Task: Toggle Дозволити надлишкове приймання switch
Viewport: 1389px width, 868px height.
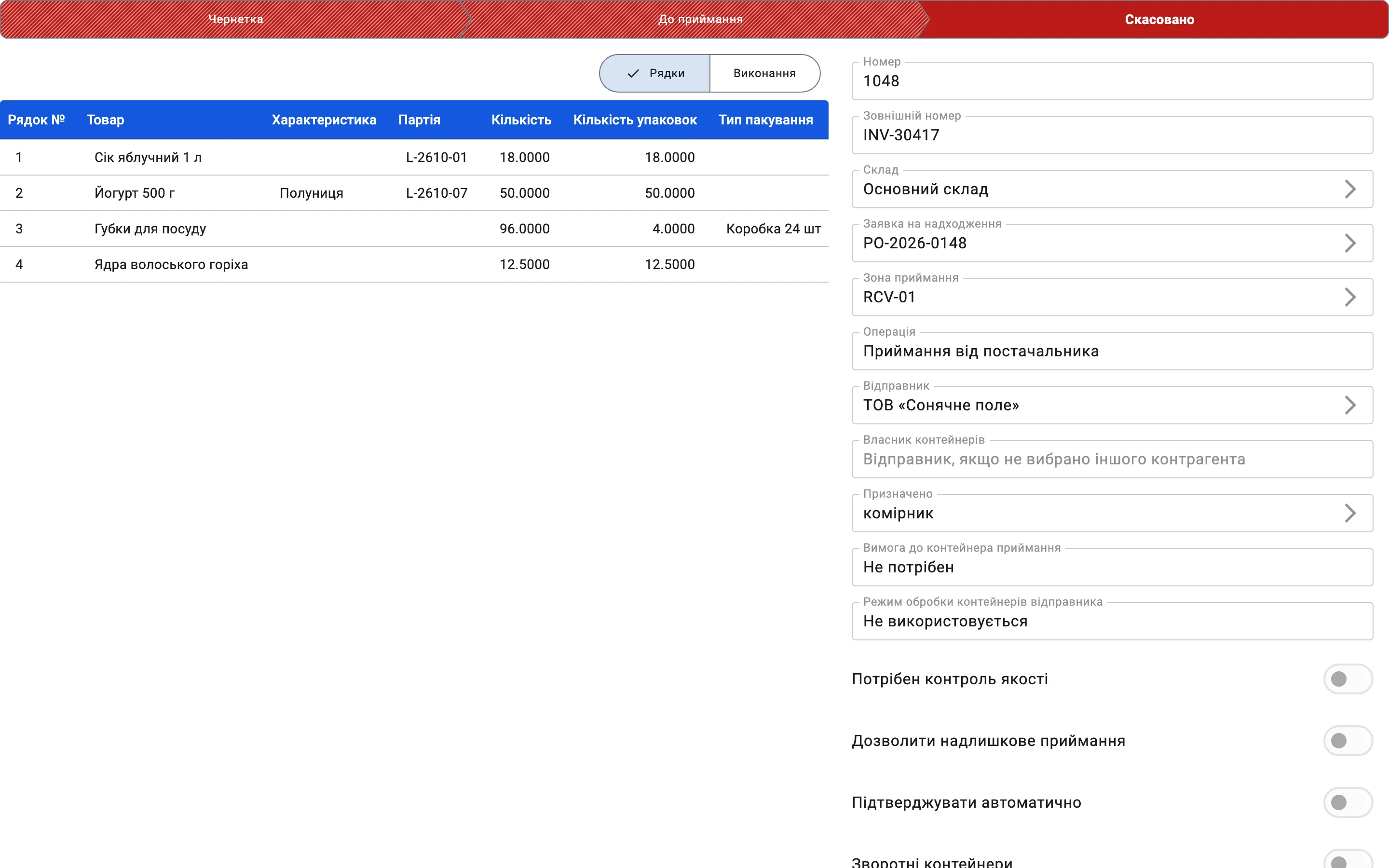Action: 1348,741
